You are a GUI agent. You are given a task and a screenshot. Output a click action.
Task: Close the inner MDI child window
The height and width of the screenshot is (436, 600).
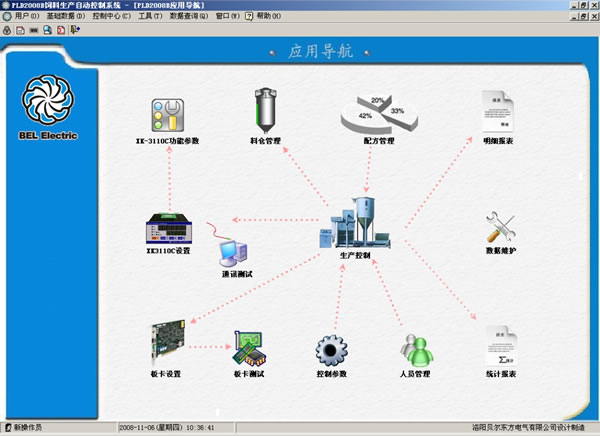(x=594, y=17)
